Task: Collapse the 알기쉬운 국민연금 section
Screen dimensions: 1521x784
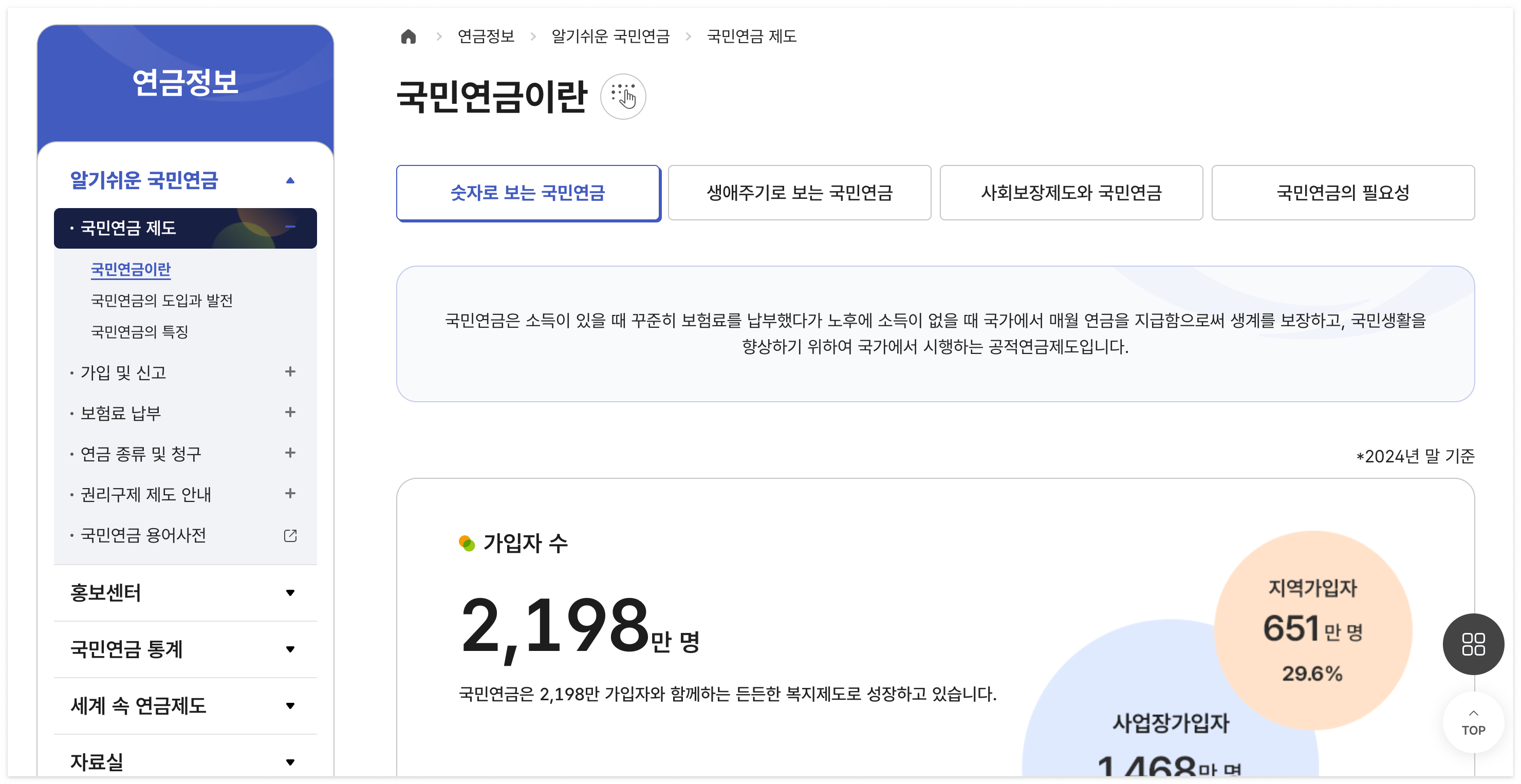Action: click(x=290, y=181)
